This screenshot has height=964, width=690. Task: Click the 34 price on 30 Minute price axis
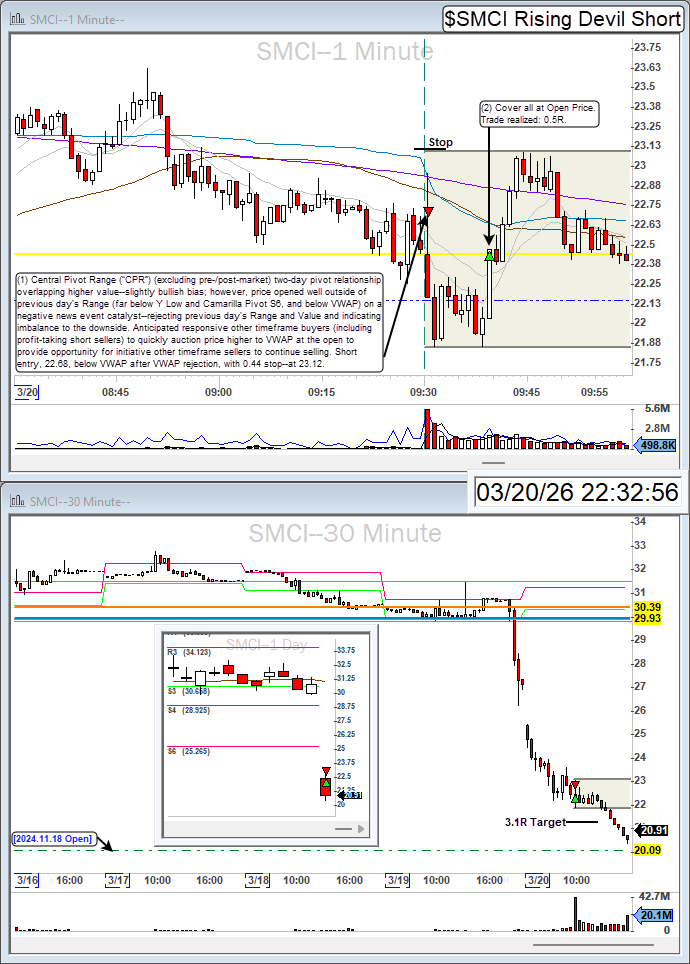(x=641, y=521)
